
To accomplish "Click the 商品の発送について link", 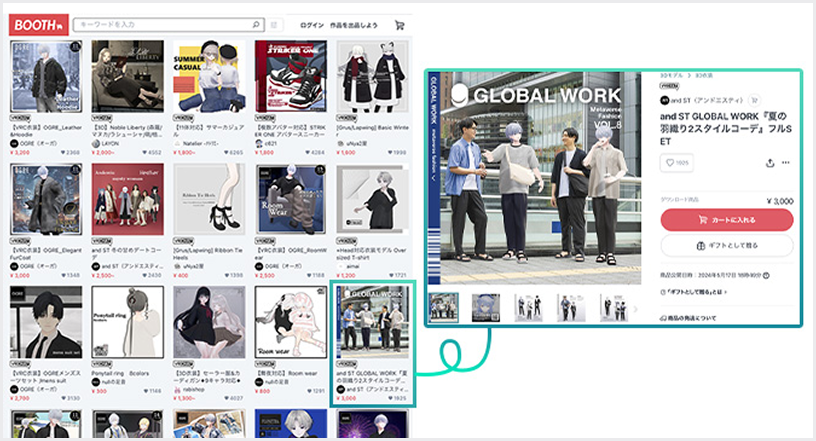I will [x=688, y=318].
